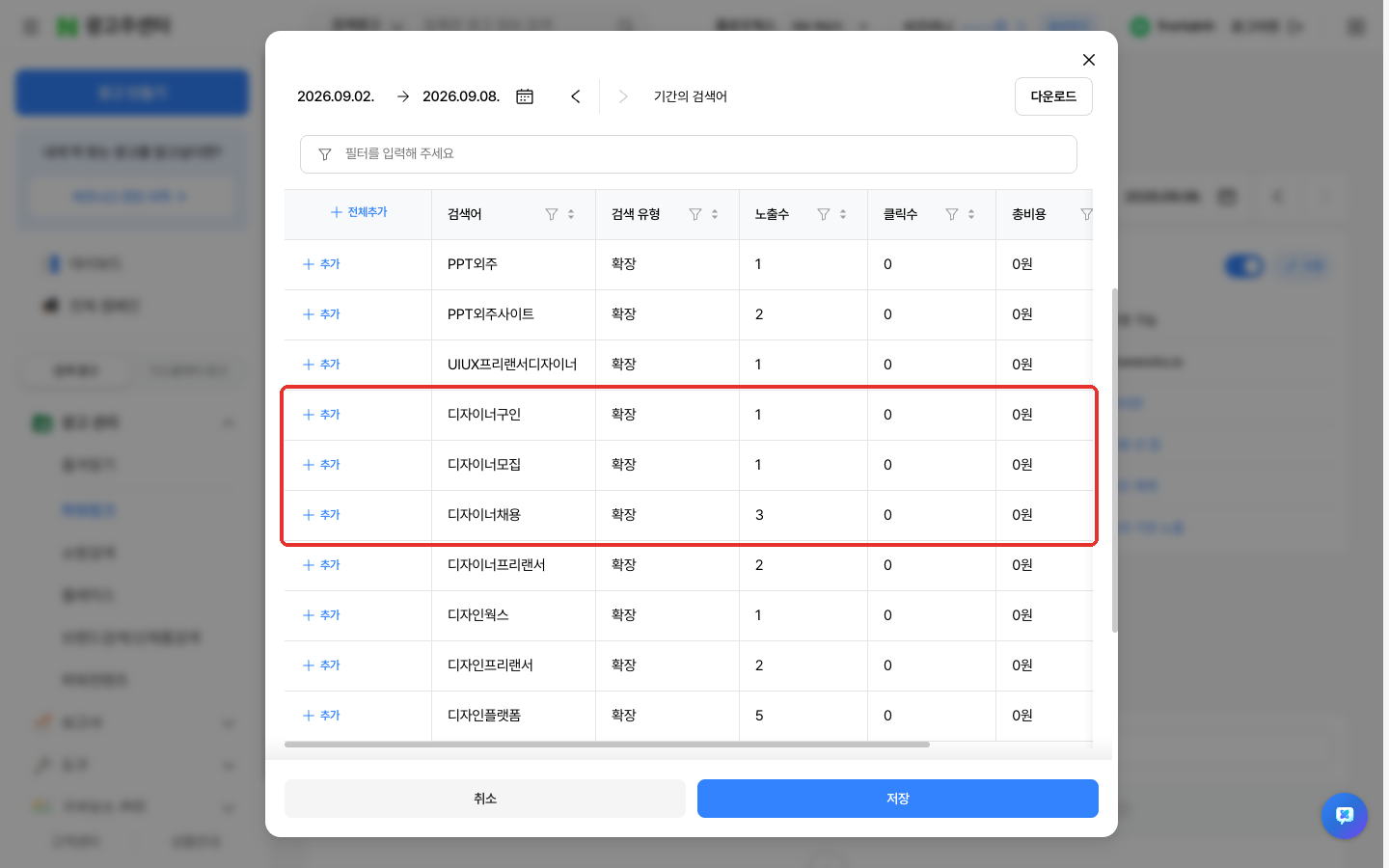Focus the 필터를 입력해 주세요 filter field
This screenshot has width=1389, height=868.
pos(689,154)
